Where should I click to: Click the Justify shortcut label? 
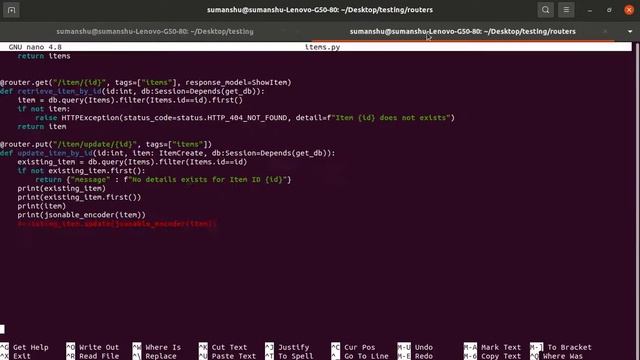tap(293, 347)
